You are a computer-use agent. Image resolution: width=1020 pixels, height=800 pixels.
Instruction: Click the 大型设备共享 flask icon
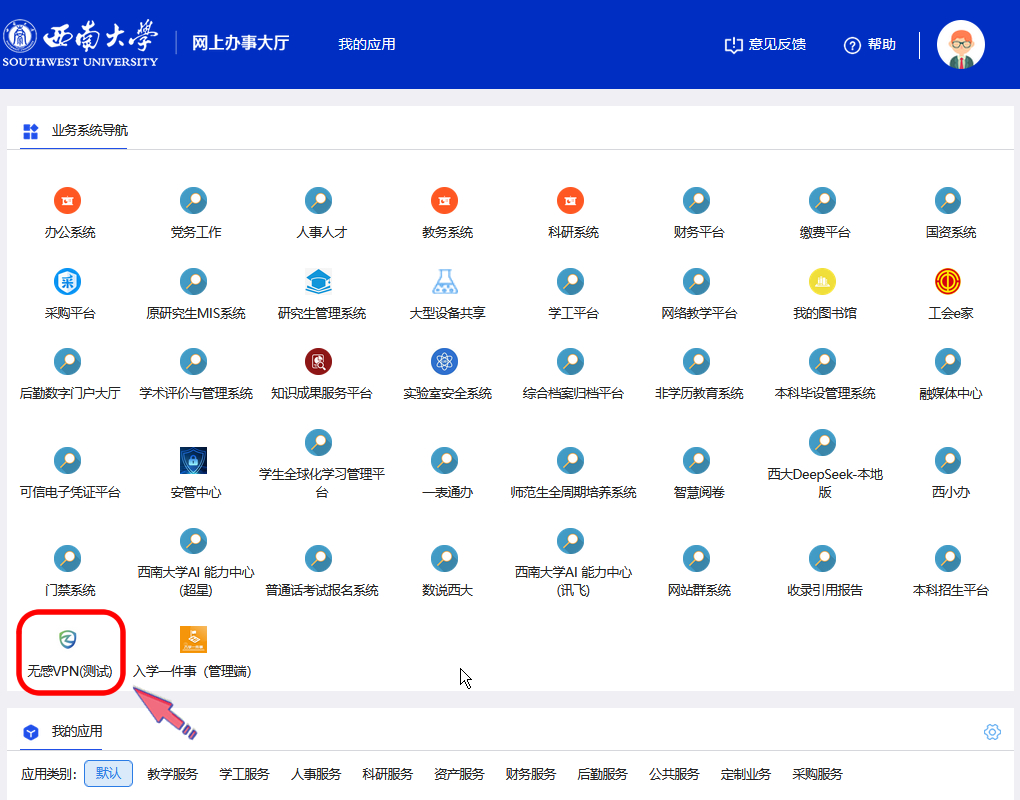click(445, 282)
